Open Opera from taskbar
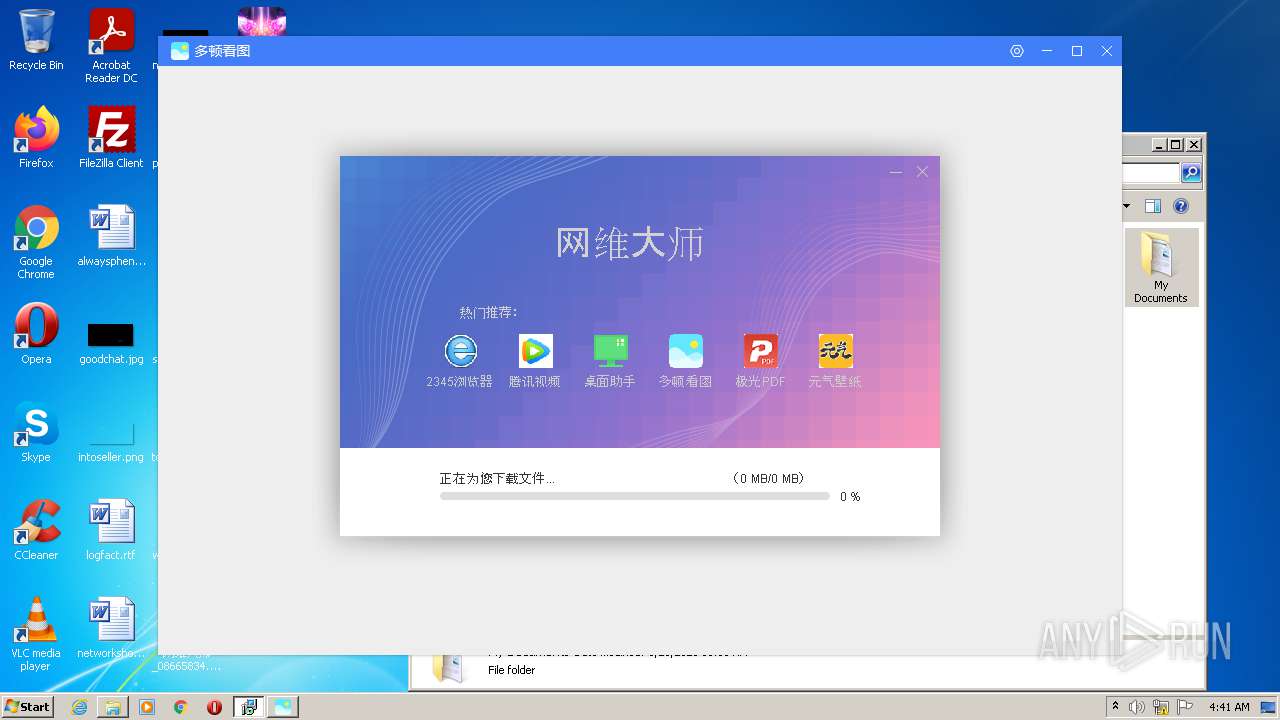 coord(214,707)
